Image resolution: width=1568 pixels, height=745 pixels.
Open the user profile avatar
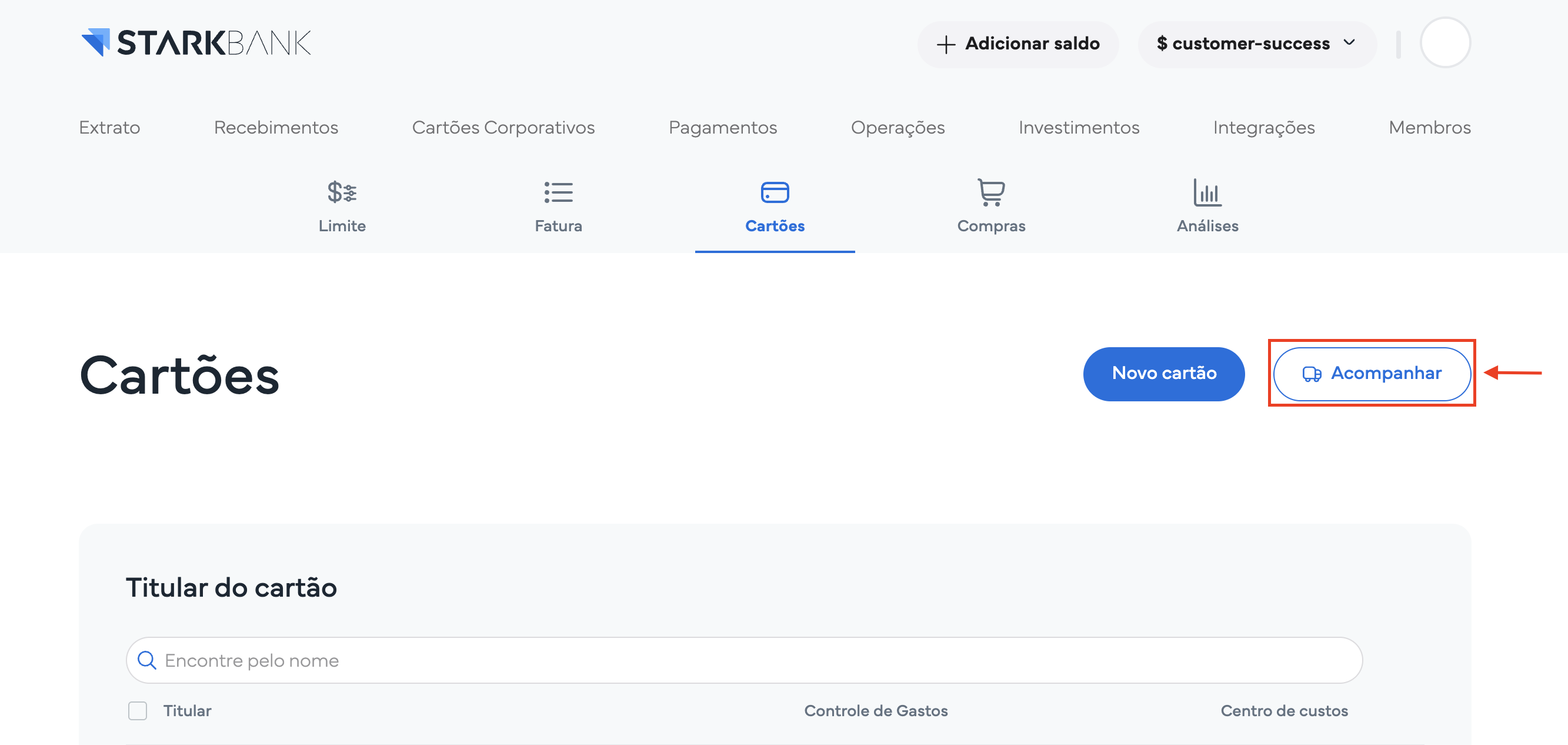1445,42
